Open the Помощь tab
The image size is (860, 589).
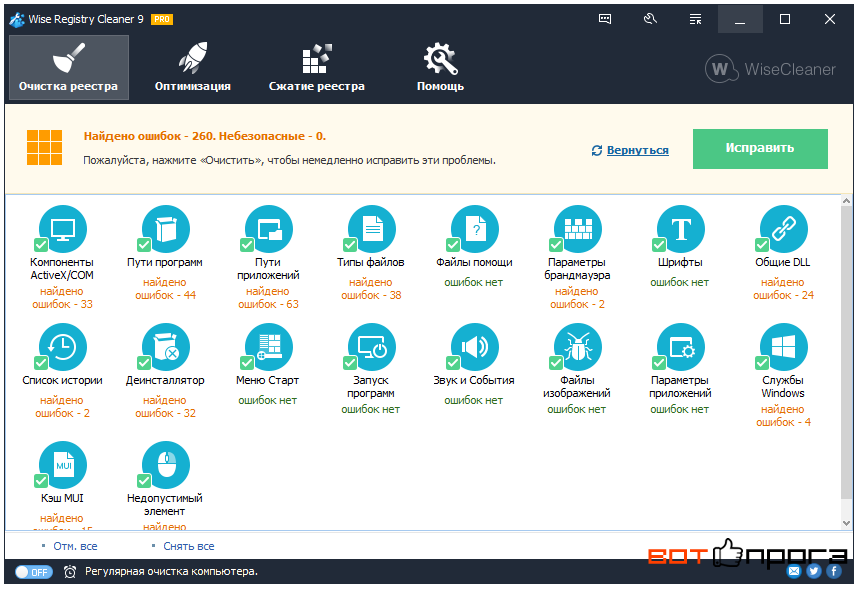point(440,67)
